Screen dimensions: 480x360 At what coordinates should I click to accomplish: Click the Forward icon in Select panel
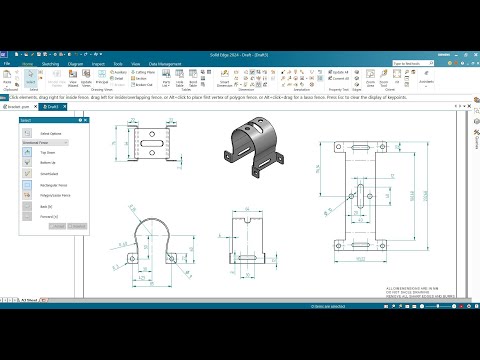(27, 216)
